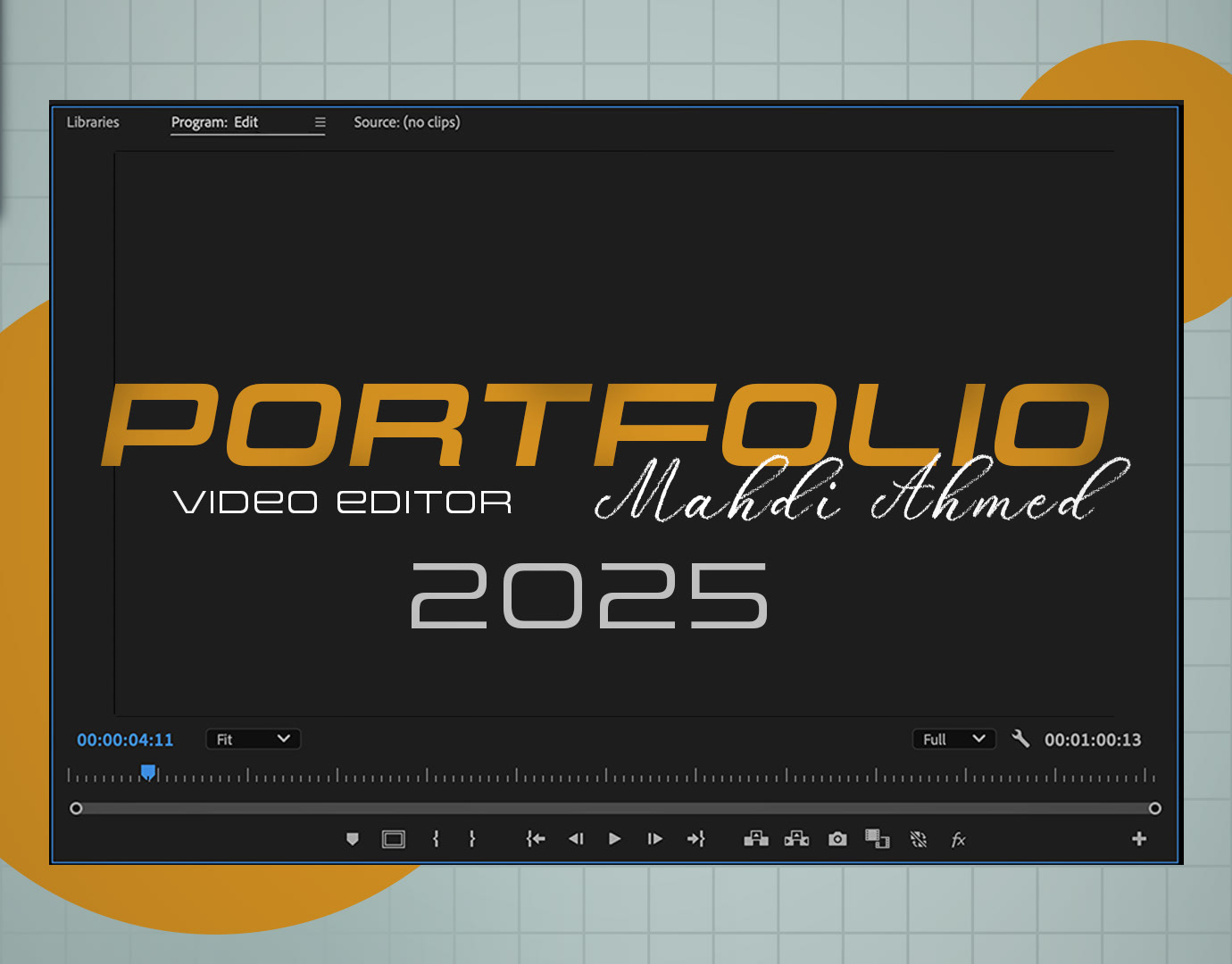This screenshot has width=1232, height=964.
Task: Toggle the proxies icon
Action: [x=919, y=839]
